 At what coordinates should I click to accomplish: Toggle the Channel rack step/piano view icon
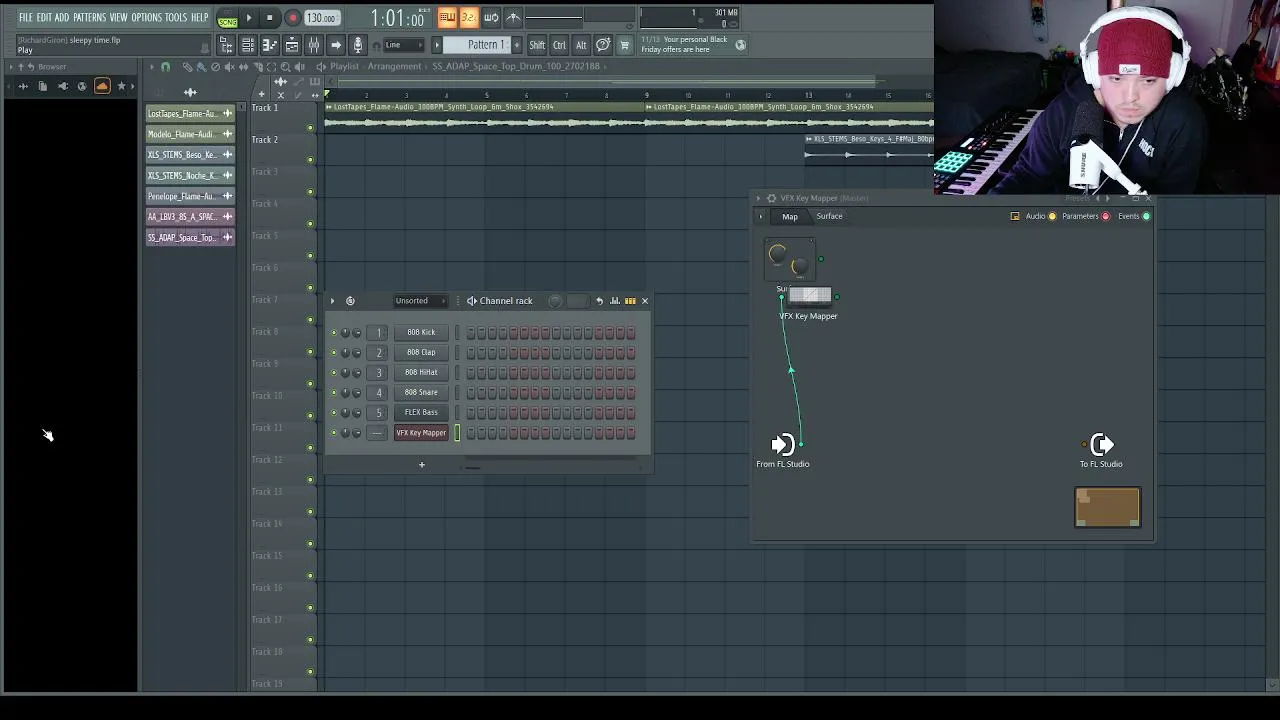(630, 300)
